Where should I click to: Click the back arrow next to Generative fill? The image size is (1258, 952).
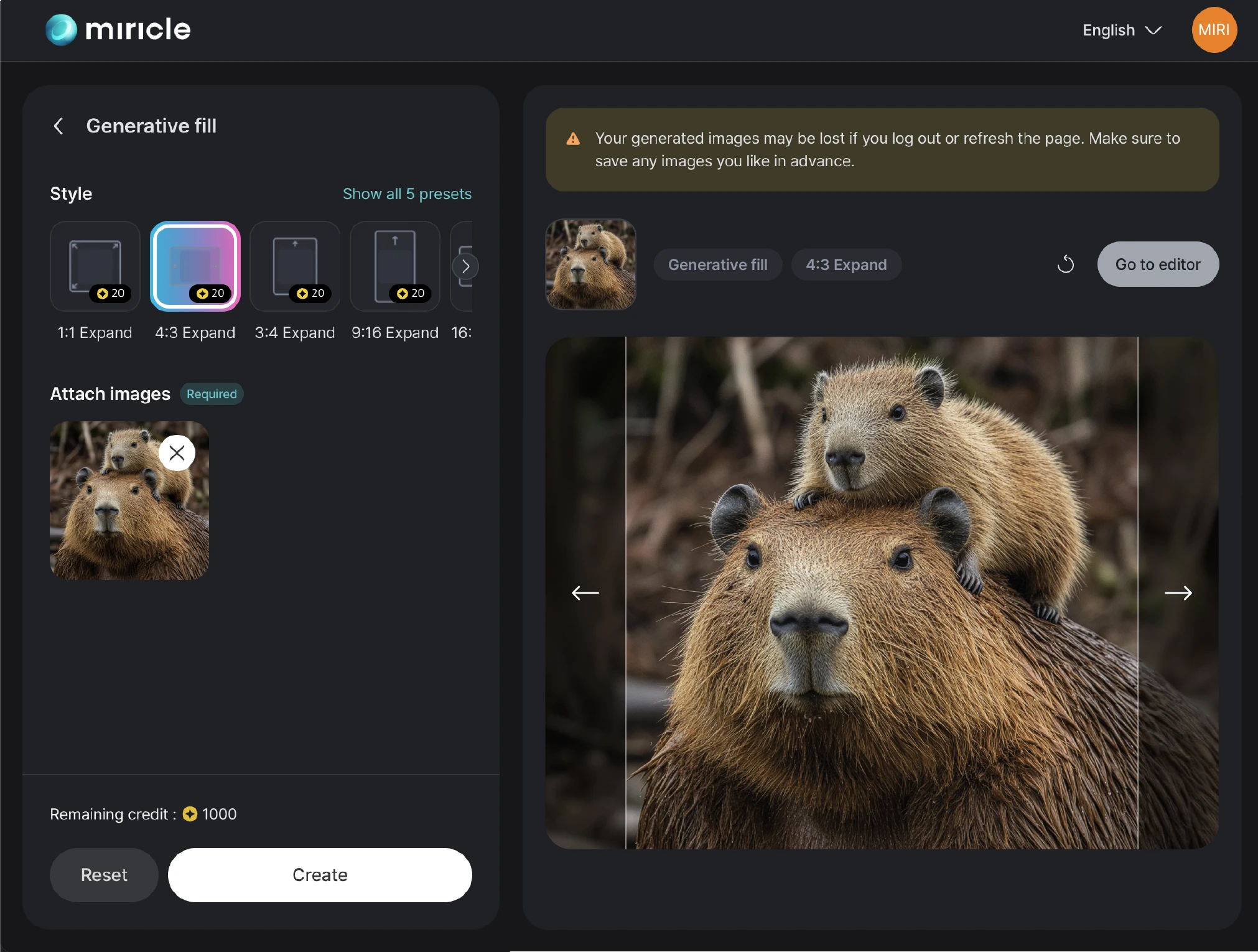click(x=58, y=126)
